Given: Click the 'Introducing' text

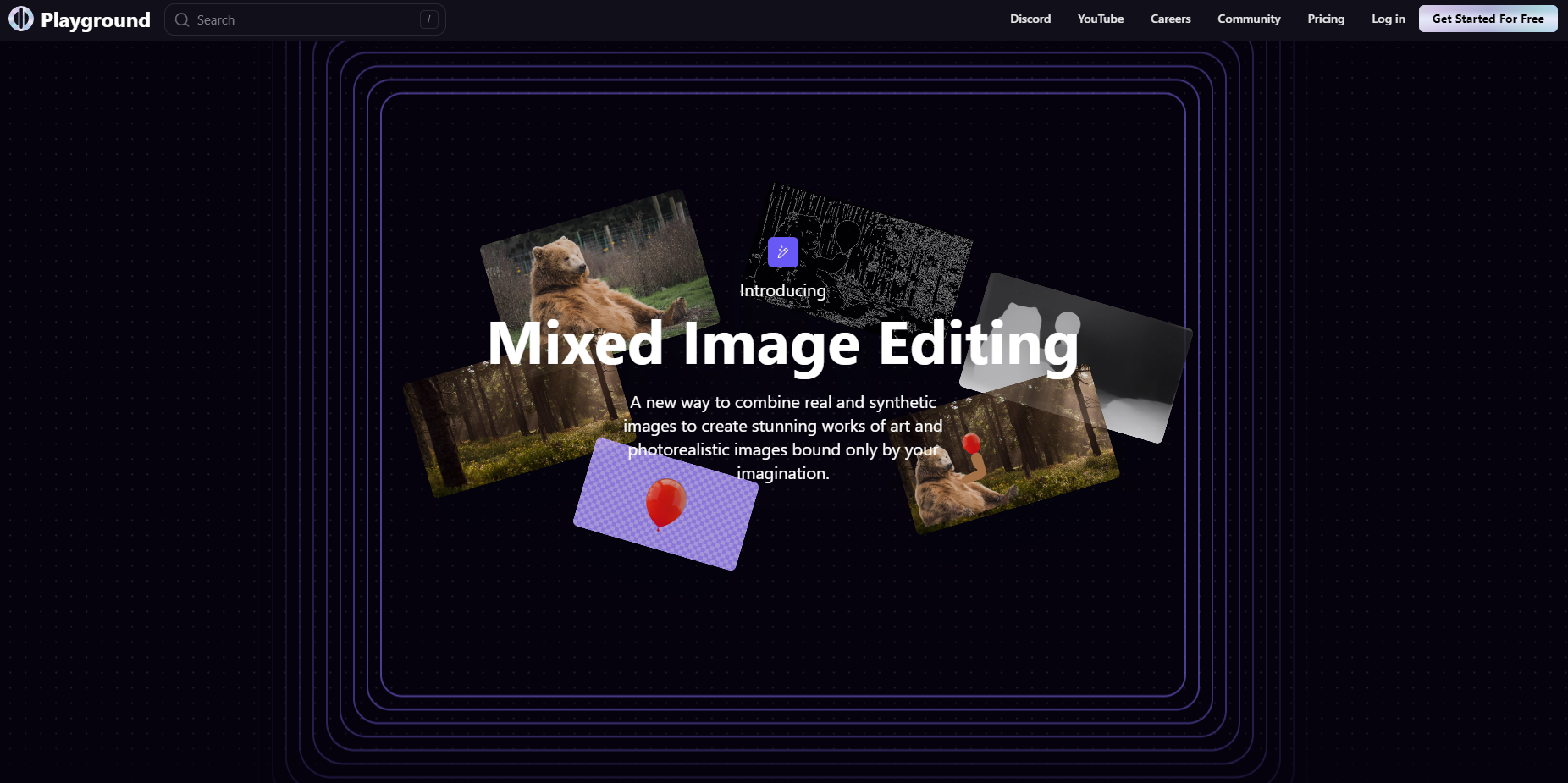Looking at the screenshot, I should [783, 290].
